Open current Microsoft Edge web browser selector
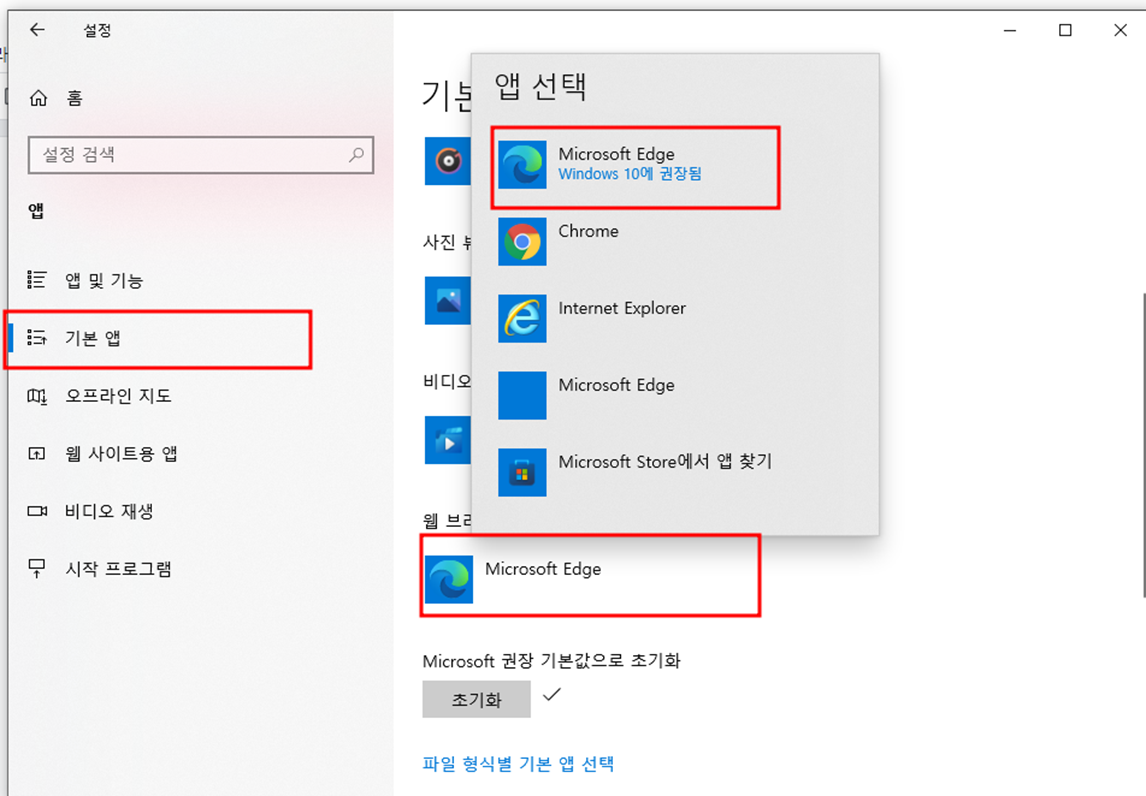1146x796 pixels. click(x=591, y=576)
